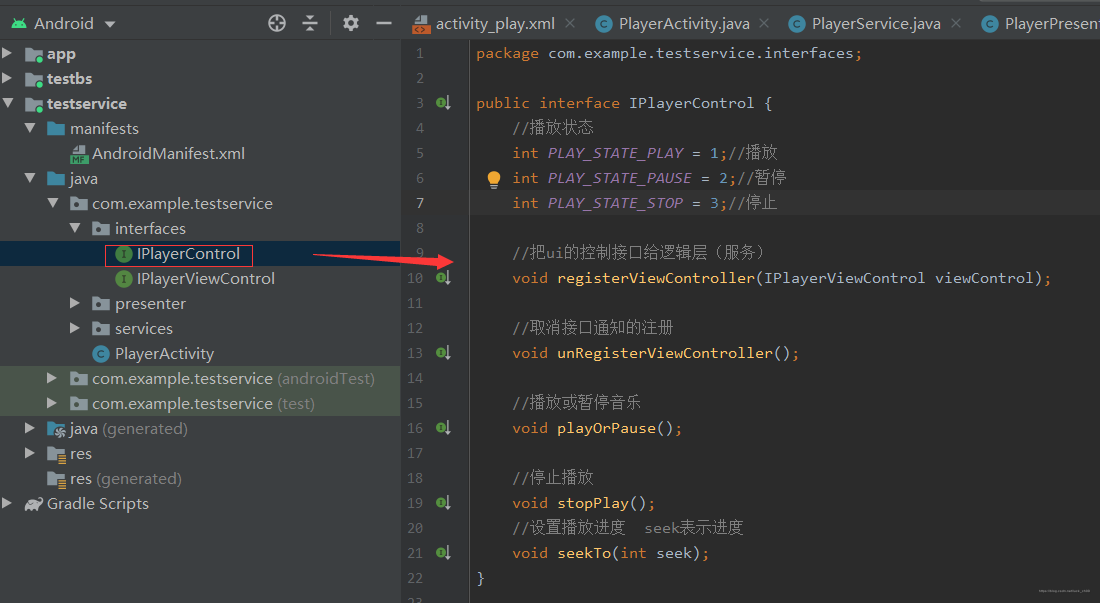Image resolution: width=1100 pixels, height=603 pixels.
Task: Close the PlayerActivity.java tab
Action: tap(764, 23)
